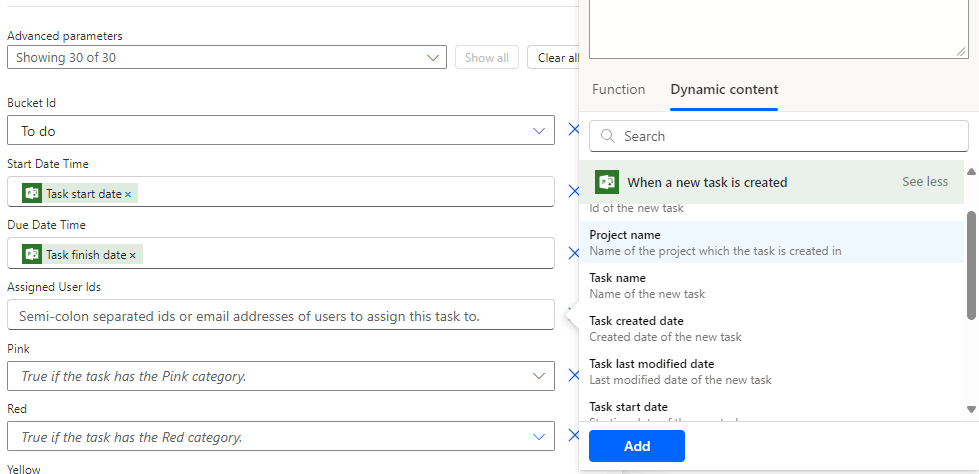Image resolution: width=979 pixels, height=474 pixels.
Task: Select Task created date dynamic content
Action: tap(771, 328)
